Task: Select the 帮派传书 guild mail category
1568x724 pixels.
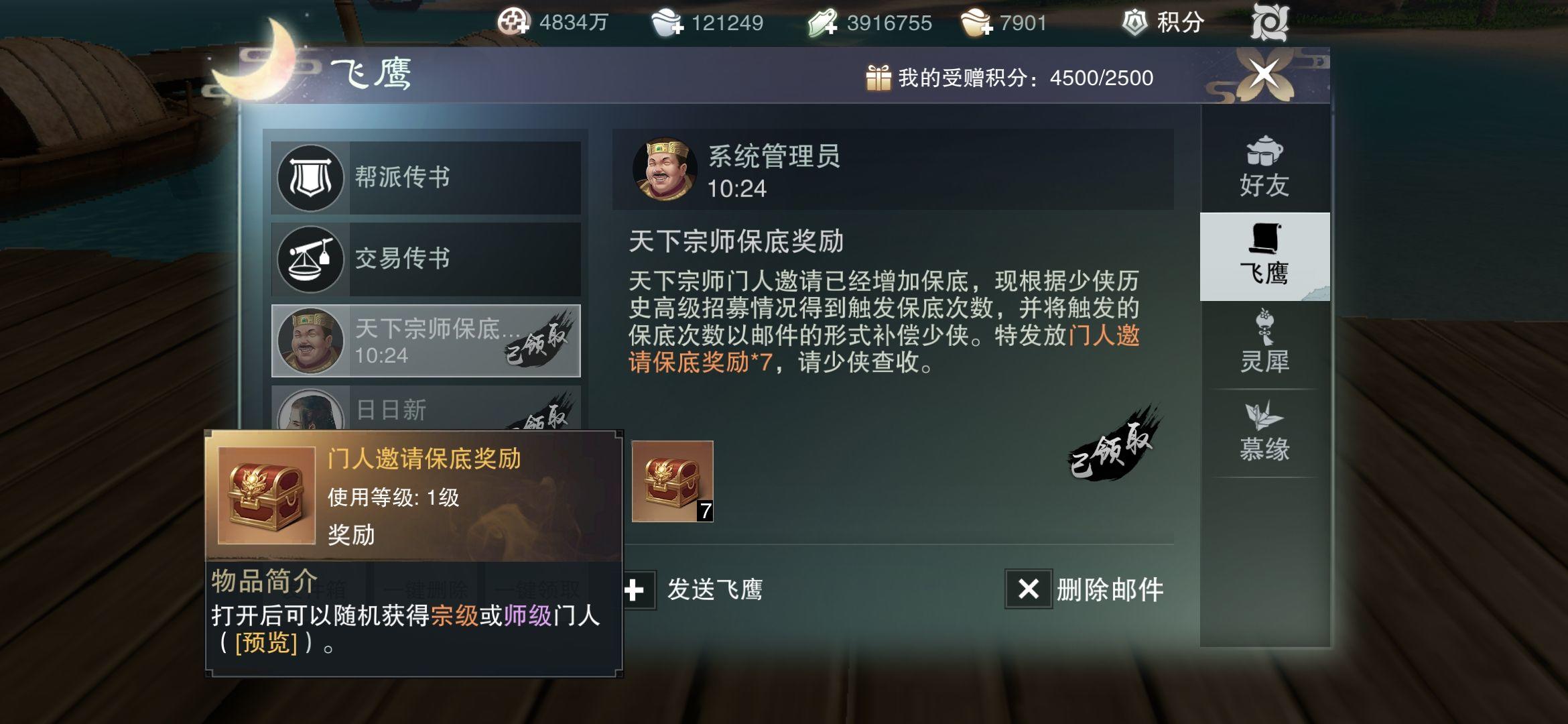Action: [x=426, y=178]
